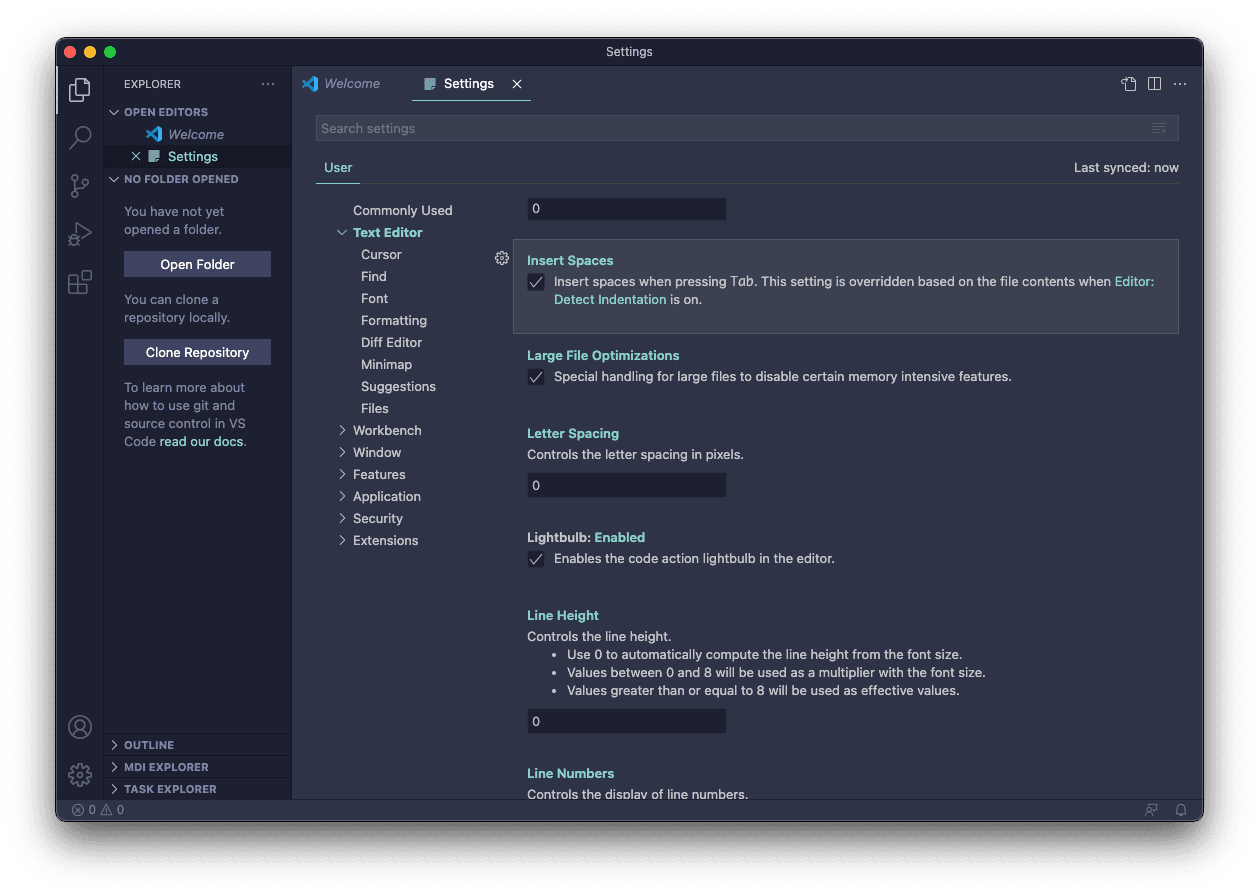Select Suggestions settings section

pos(399,386)
